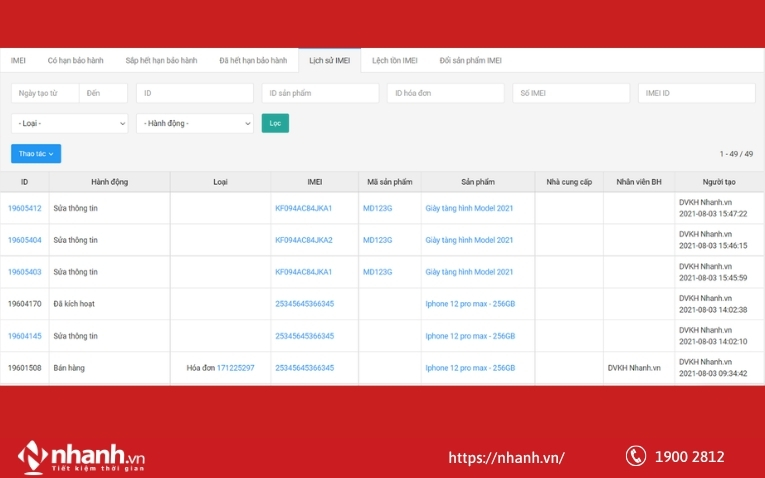The image size is (765, 478).
Task: Go to the Lịch tồn IMEI tab
Action: (x=394, y=61)
